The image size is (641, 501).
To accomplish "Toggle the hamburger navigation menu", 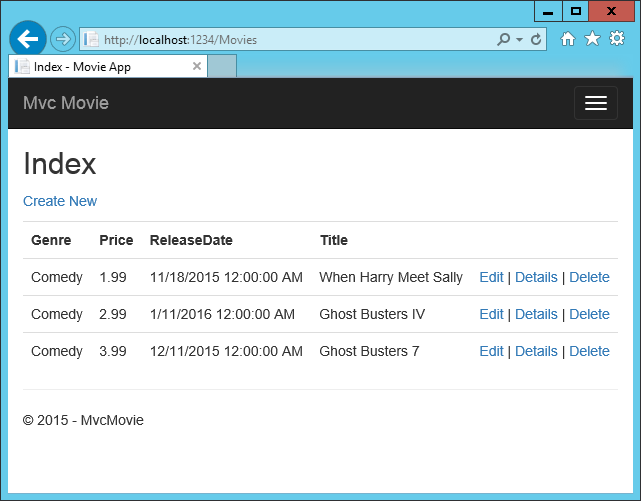I will tap(596, 103).
